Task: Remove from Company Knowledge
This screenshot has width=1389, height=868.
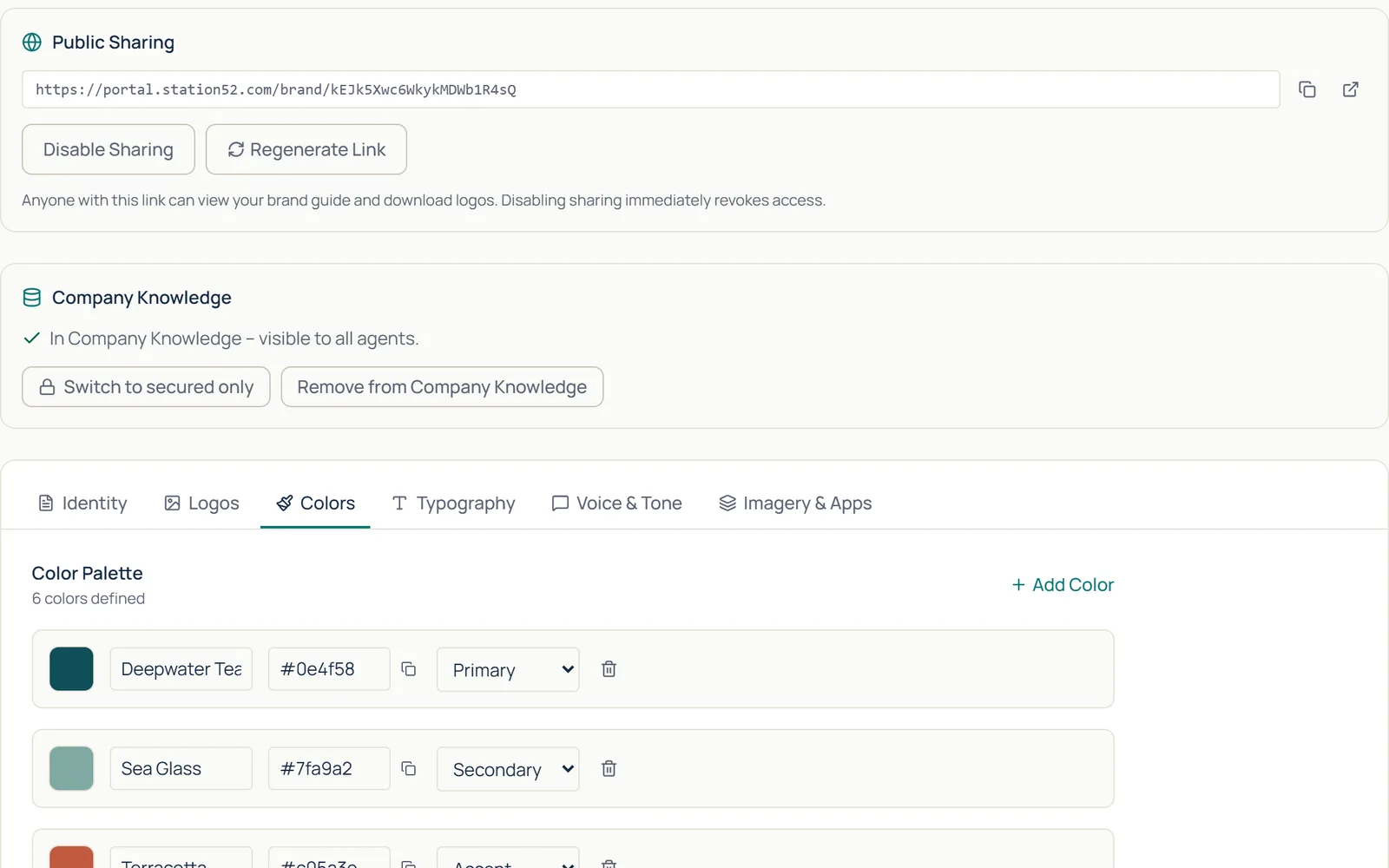Action: click(442, 387)
